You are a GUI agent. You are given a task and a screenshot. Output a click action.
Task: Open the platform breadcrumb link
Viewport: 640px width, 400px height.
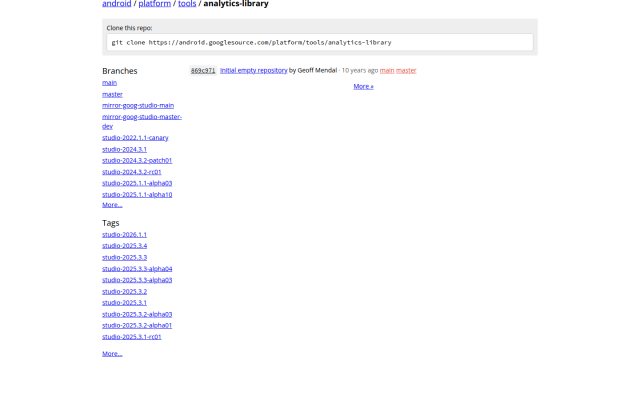click(154, 4)
